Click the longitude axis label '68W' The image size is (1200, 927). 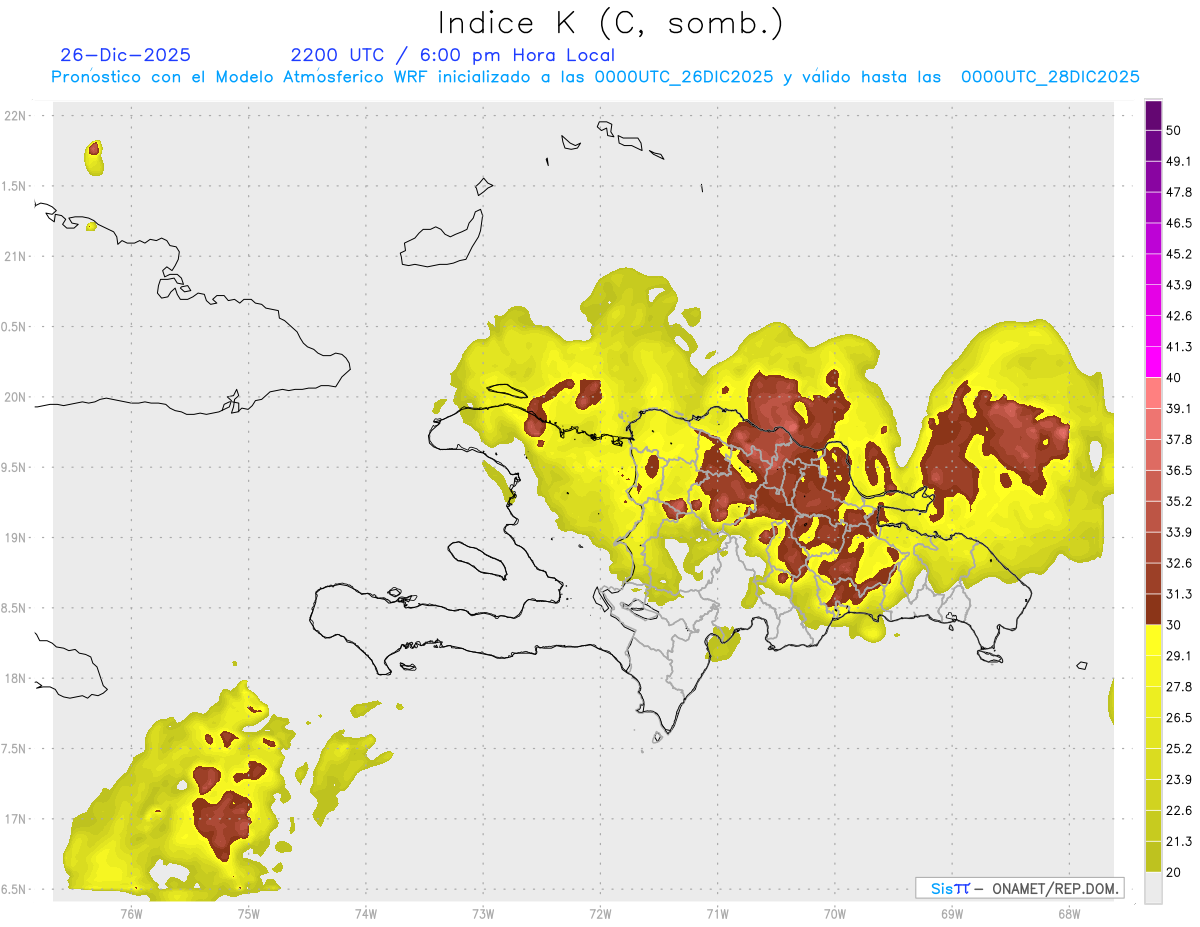click(x=1068, y=913)
